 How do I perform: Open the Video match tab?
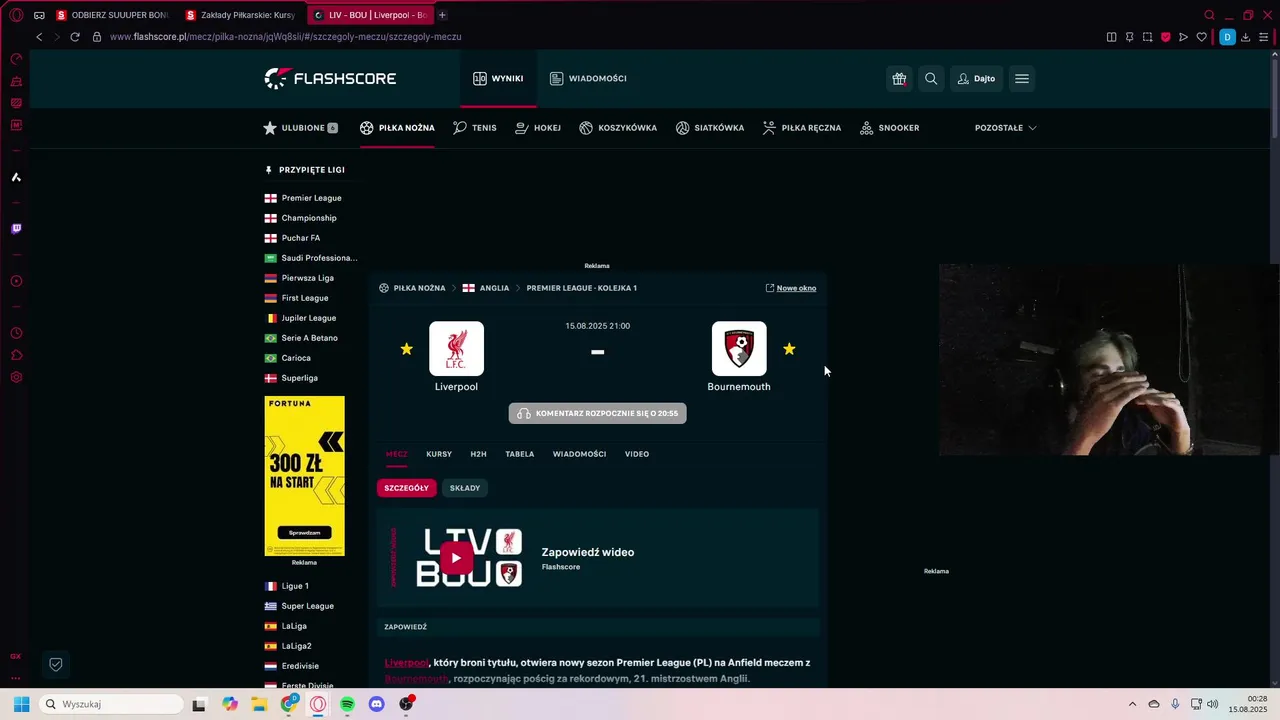[637, 454]
